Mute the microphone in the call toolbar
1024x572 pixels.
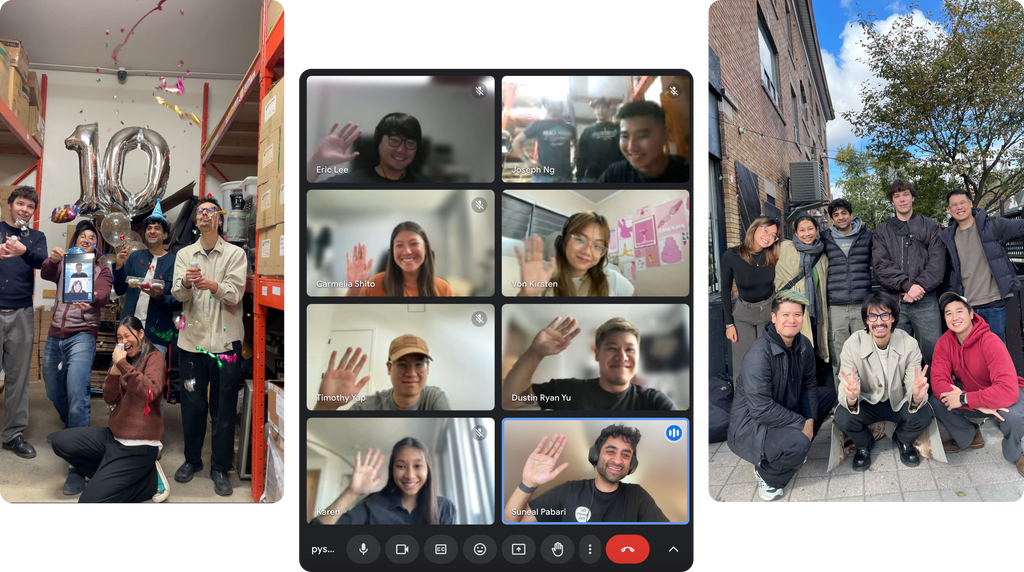[363, 549]
